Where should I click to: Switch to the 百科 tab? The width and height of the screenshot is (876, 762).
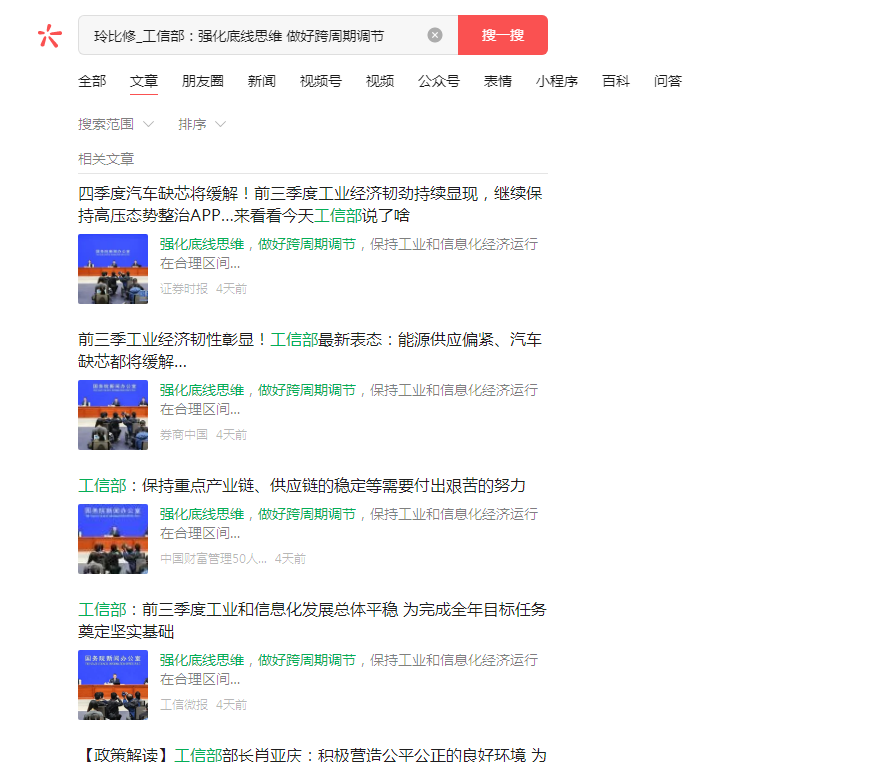point(616,81)
